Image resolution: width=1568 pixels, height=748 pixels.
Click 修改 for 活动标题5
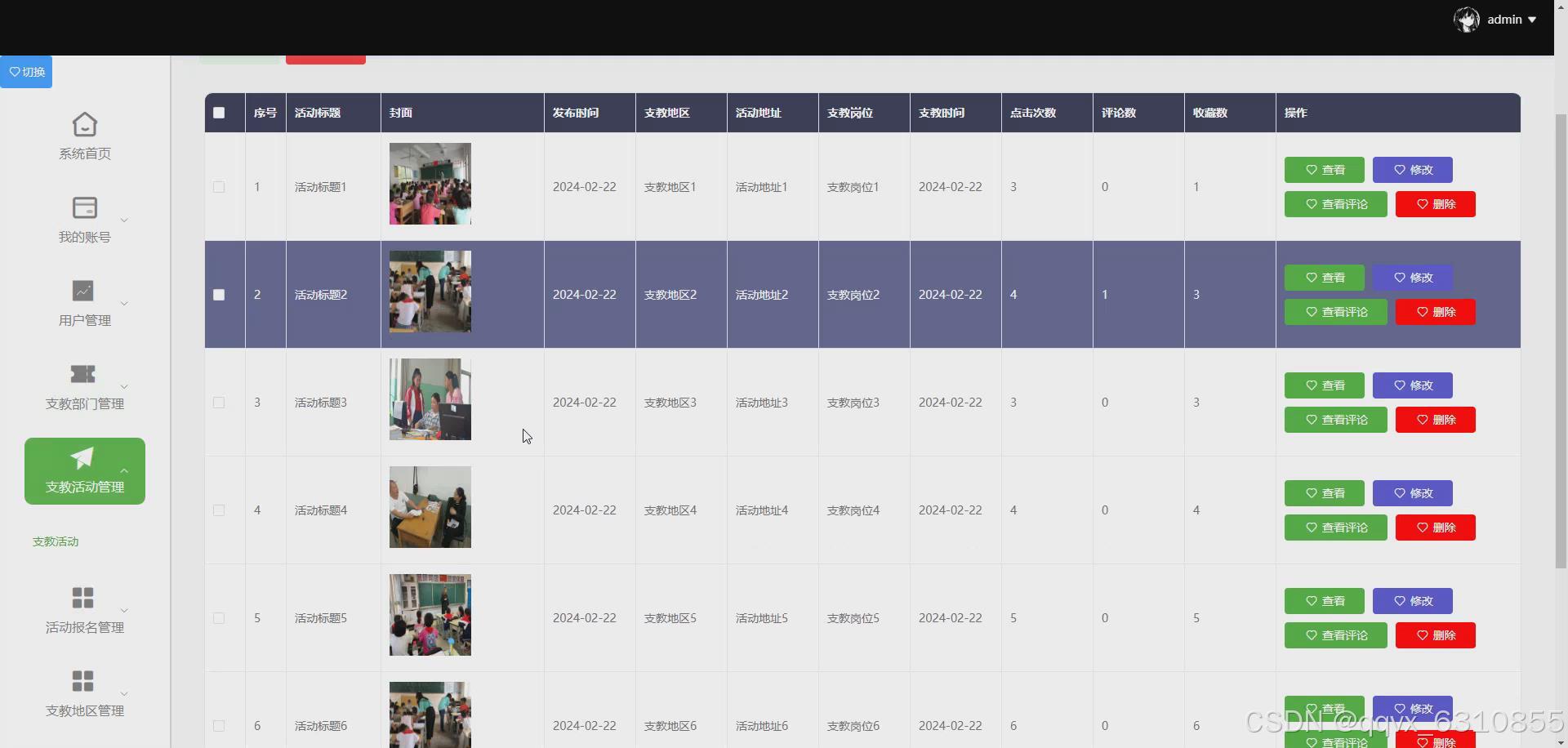click(1412, 601)
